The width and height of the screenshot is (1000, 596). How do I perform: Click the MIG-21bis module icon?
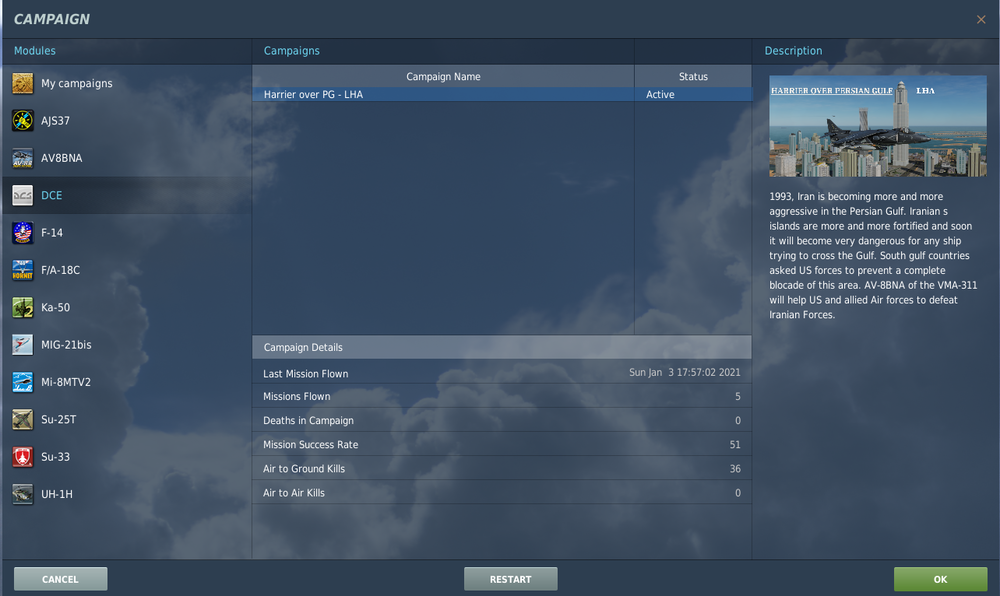click(x=22, y=345)
